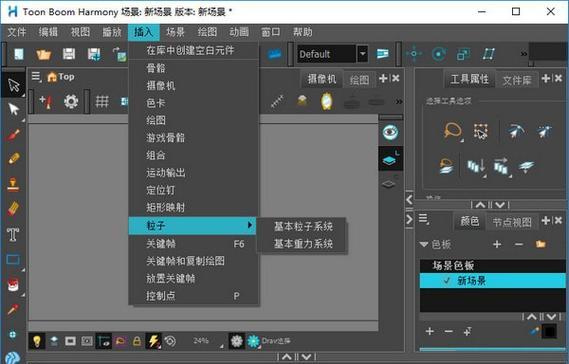Click the Save scene disk icon

69,54
